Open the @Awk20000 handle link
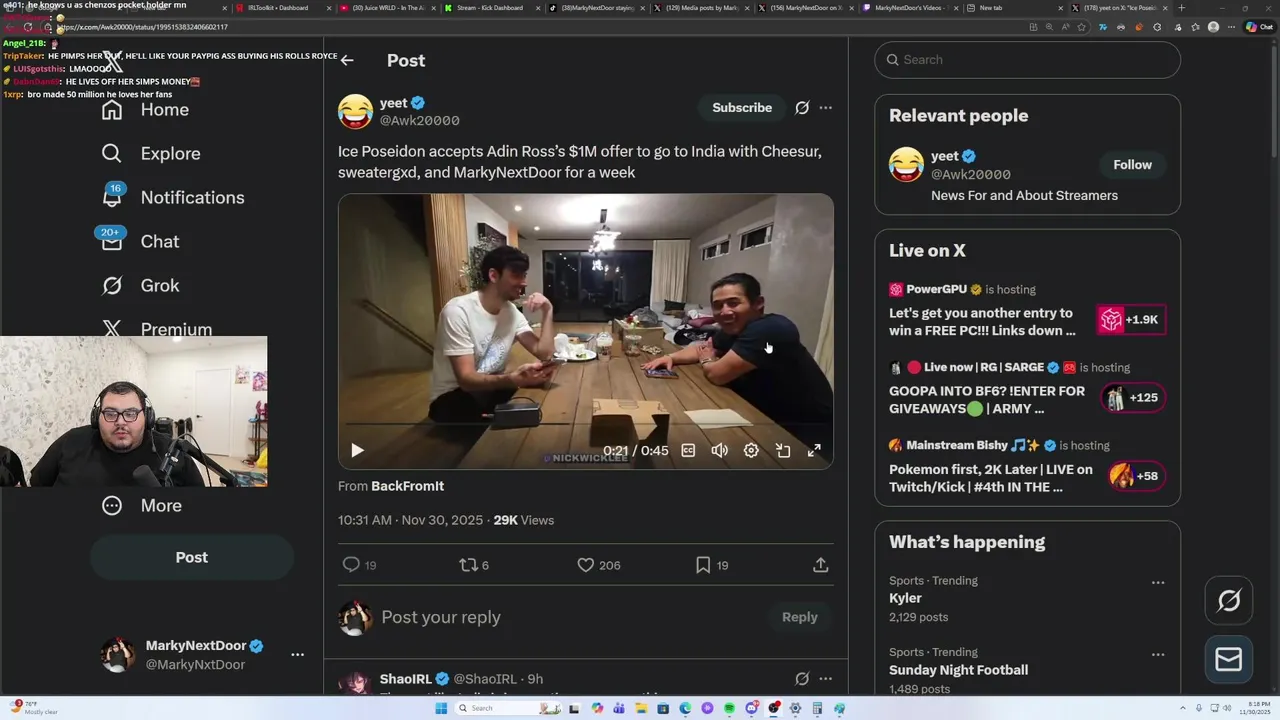Image resolution: width=1280 pixels, height=720 pixels. pyautogui.click(x=419, y=121)
